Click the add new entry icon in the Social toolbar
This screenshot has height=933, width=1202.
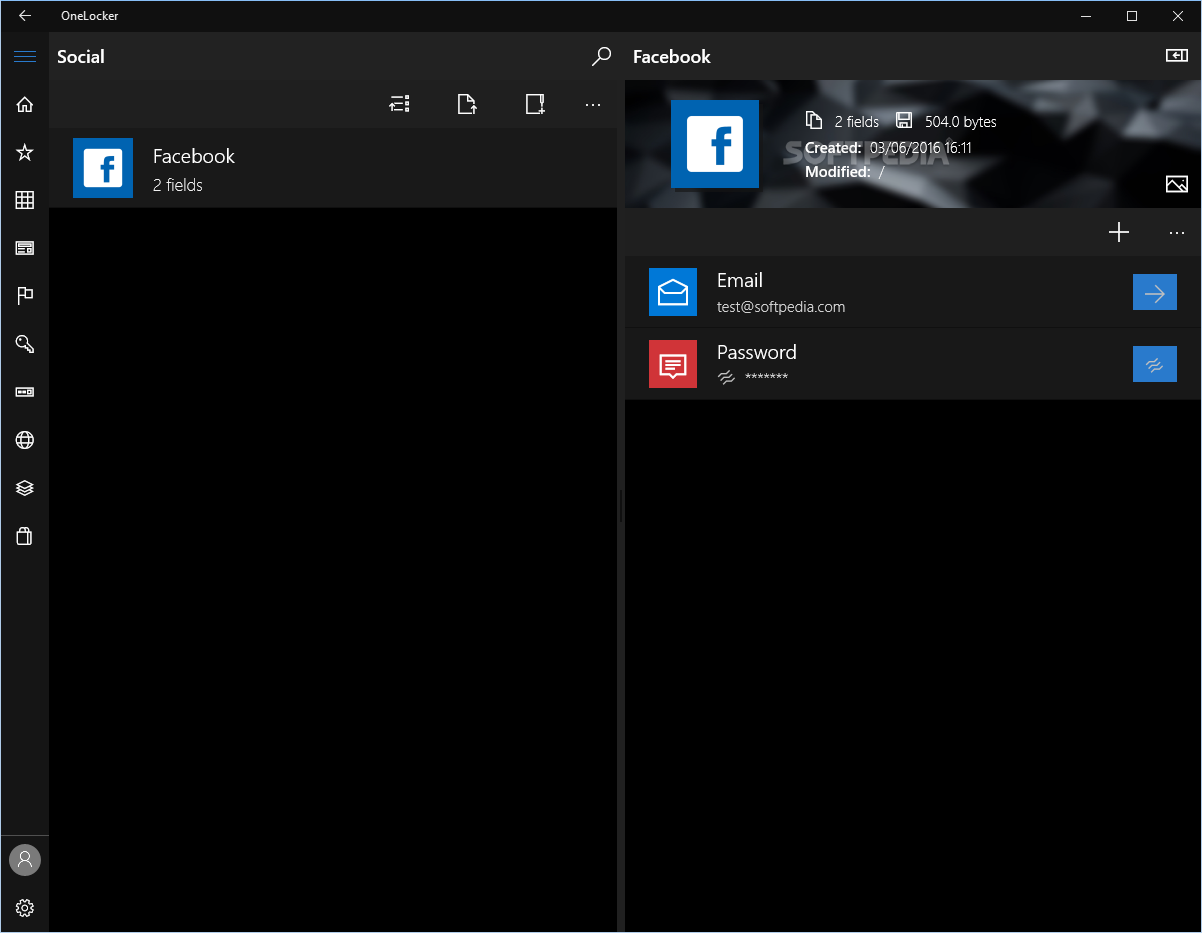click(535, 104)
